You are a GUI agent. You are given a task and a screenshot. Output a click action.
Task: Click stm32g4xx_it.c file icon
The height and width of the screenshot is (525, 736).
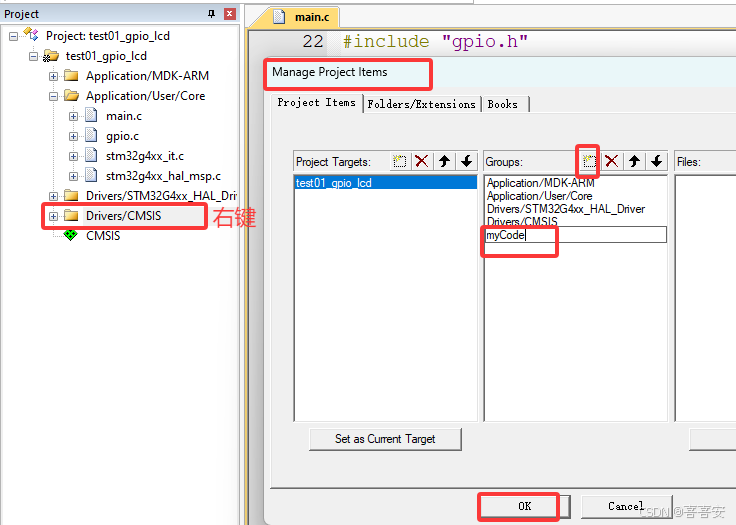click(91, 155)
